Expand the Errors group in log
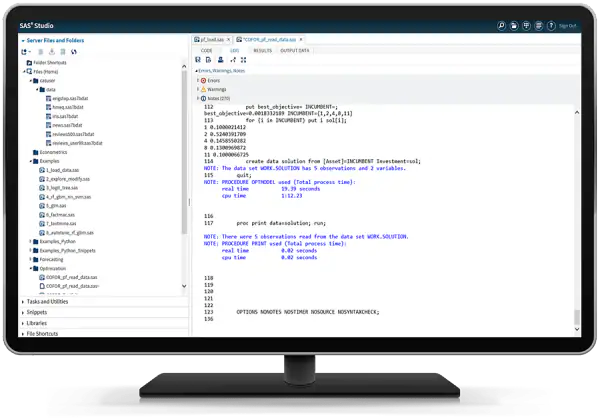The image size is (600, 419). (x=198, y=80)
